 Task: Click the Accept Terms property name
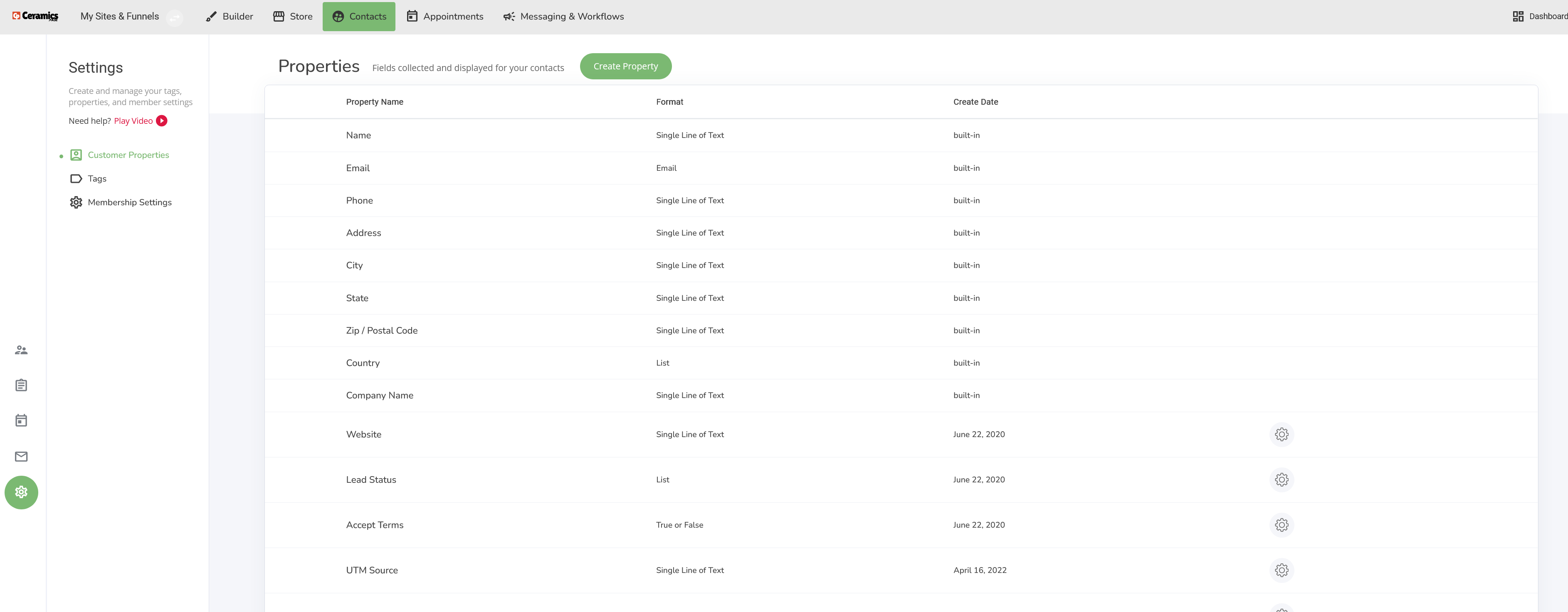pyautogui.click(x=375, y=525)
